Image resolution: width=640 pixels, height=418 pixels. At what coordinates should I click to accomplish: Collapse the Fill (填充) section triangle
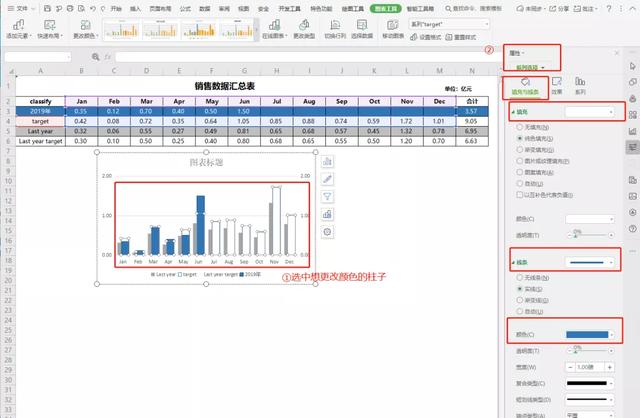coord(513,112)
